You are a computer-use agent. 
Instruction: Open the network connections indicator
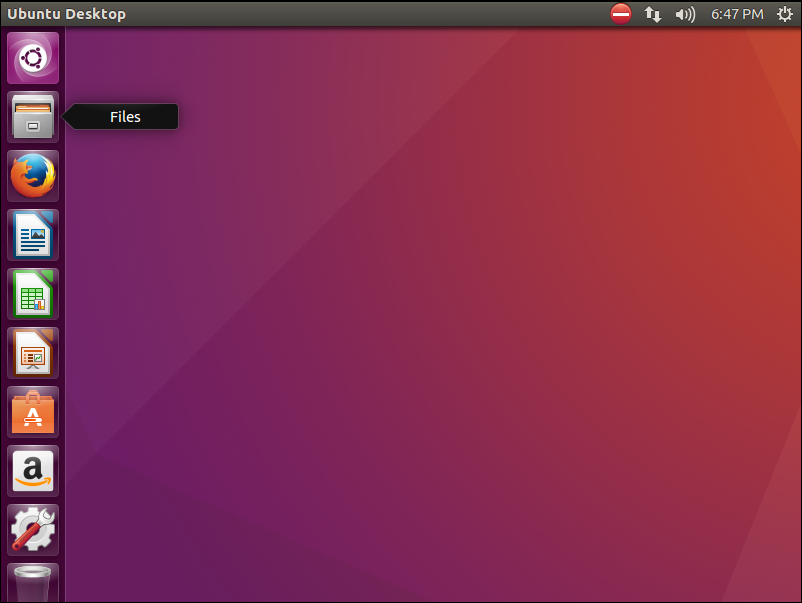[653, 14]
